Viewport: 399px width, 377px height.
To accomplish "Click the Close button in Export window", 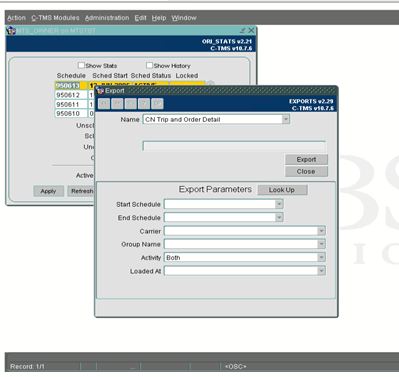I will (x=306, y=171).
